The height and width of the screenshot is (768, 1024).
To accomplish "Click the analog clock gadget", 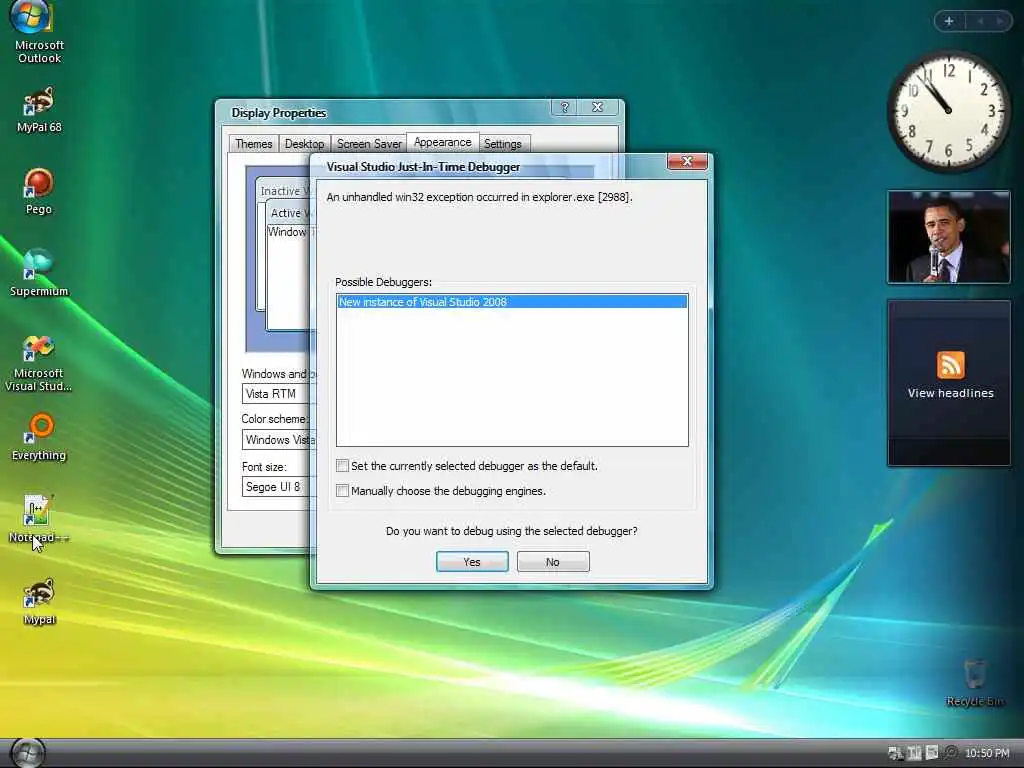I will pyautogui.click(x=948, y=111).
